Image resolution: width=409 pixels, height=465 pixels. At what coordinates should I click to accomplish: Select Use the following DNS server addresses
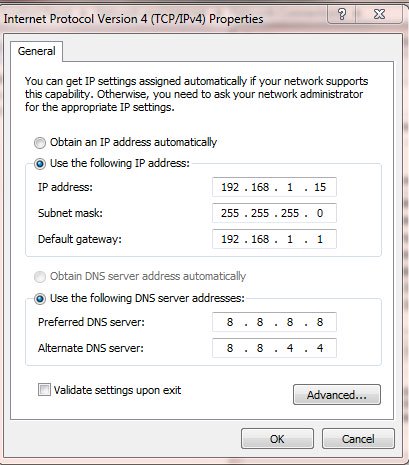[40, 299]
